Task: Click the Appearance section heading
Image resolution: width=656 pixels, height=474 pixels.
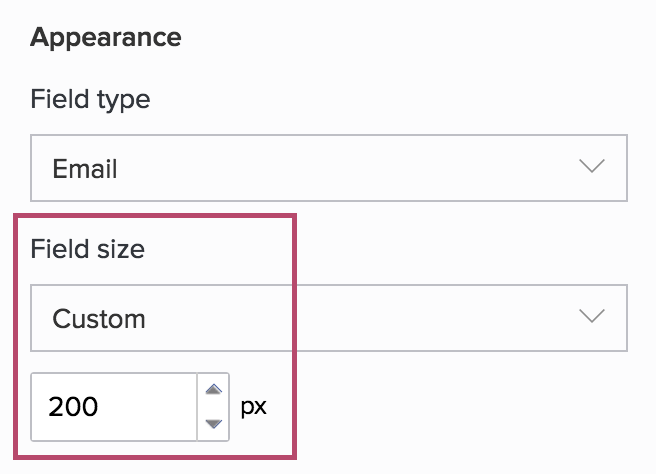Action: tap(106, 38)
